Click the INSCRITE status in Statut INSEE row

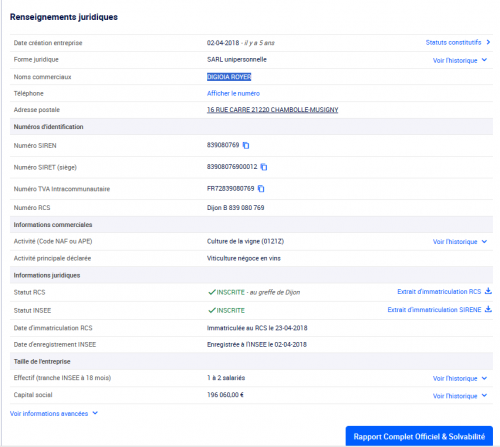click(x=231, y=310)
